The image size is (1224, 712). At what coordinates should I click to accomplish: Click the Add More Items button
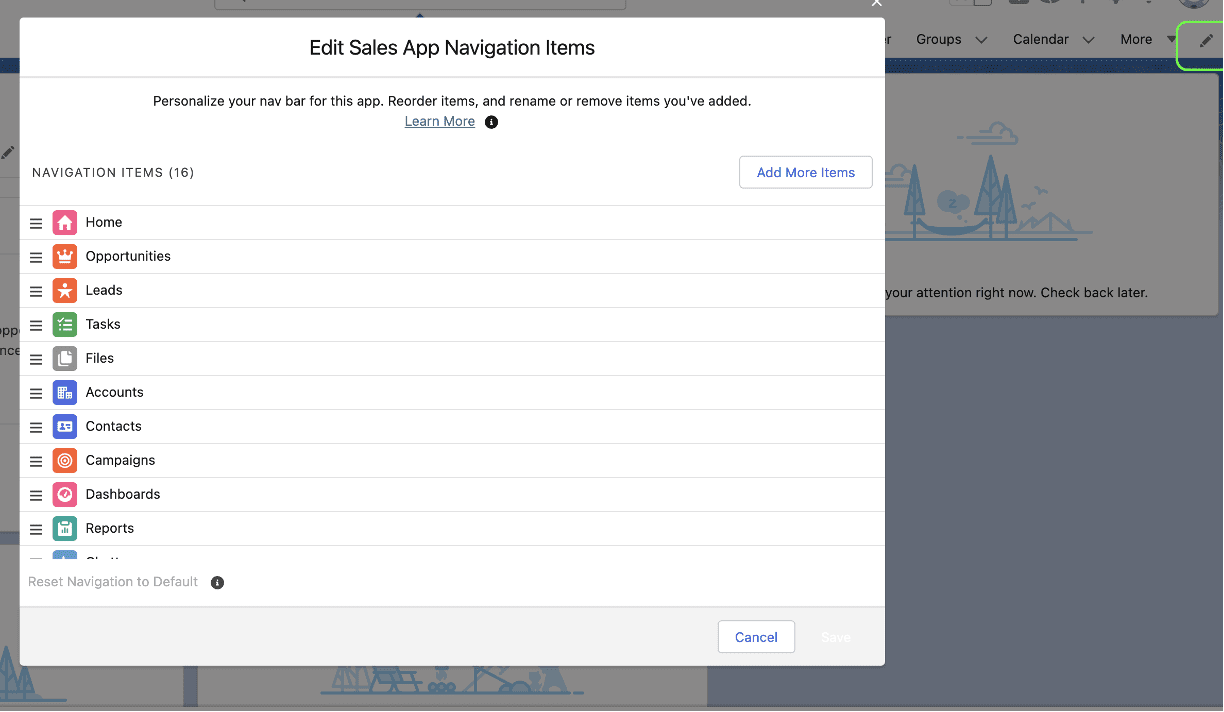pyautogui.click(x=805, y=172)
